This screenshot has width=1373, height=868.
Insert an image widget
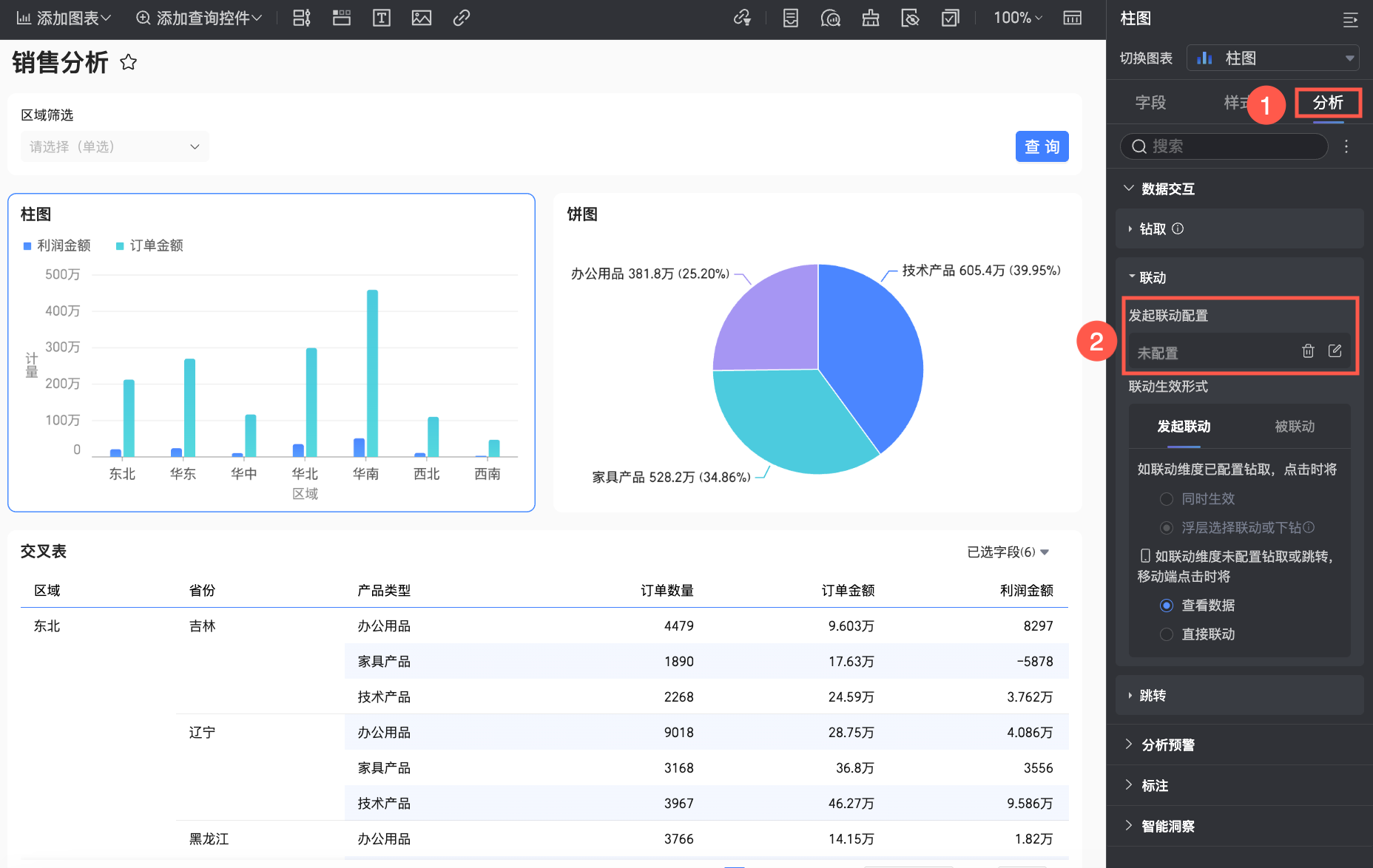(x=422, y=18)
